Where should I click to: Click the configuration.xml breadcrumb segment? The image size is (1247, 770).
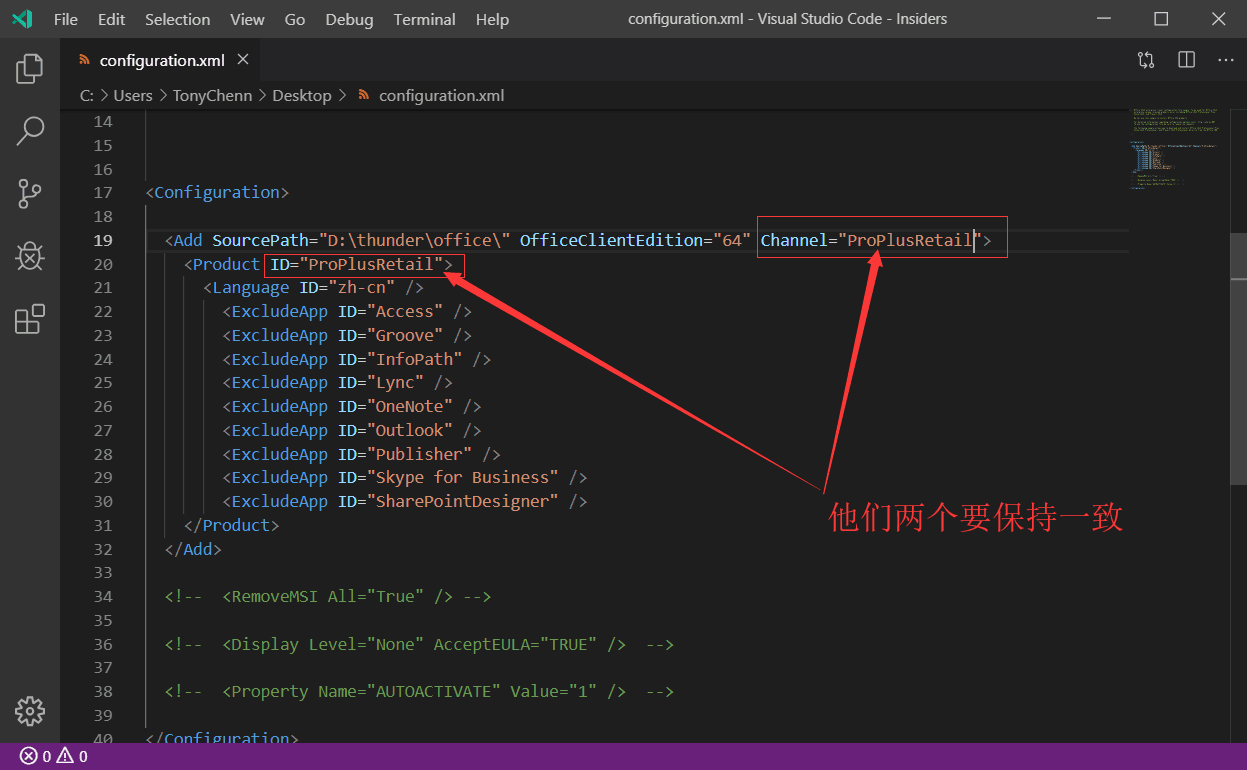click(441, 96)
